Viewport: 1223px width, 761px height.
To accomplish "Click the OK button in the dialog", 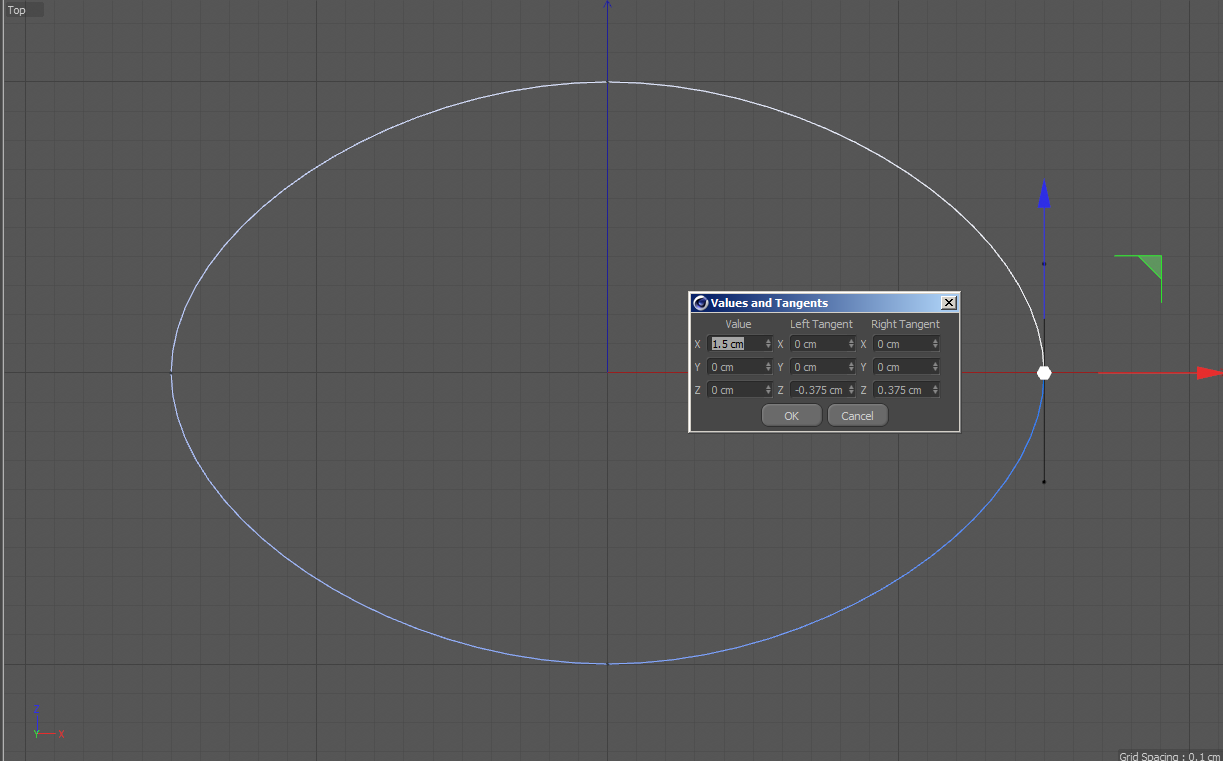I will (791, 416).
